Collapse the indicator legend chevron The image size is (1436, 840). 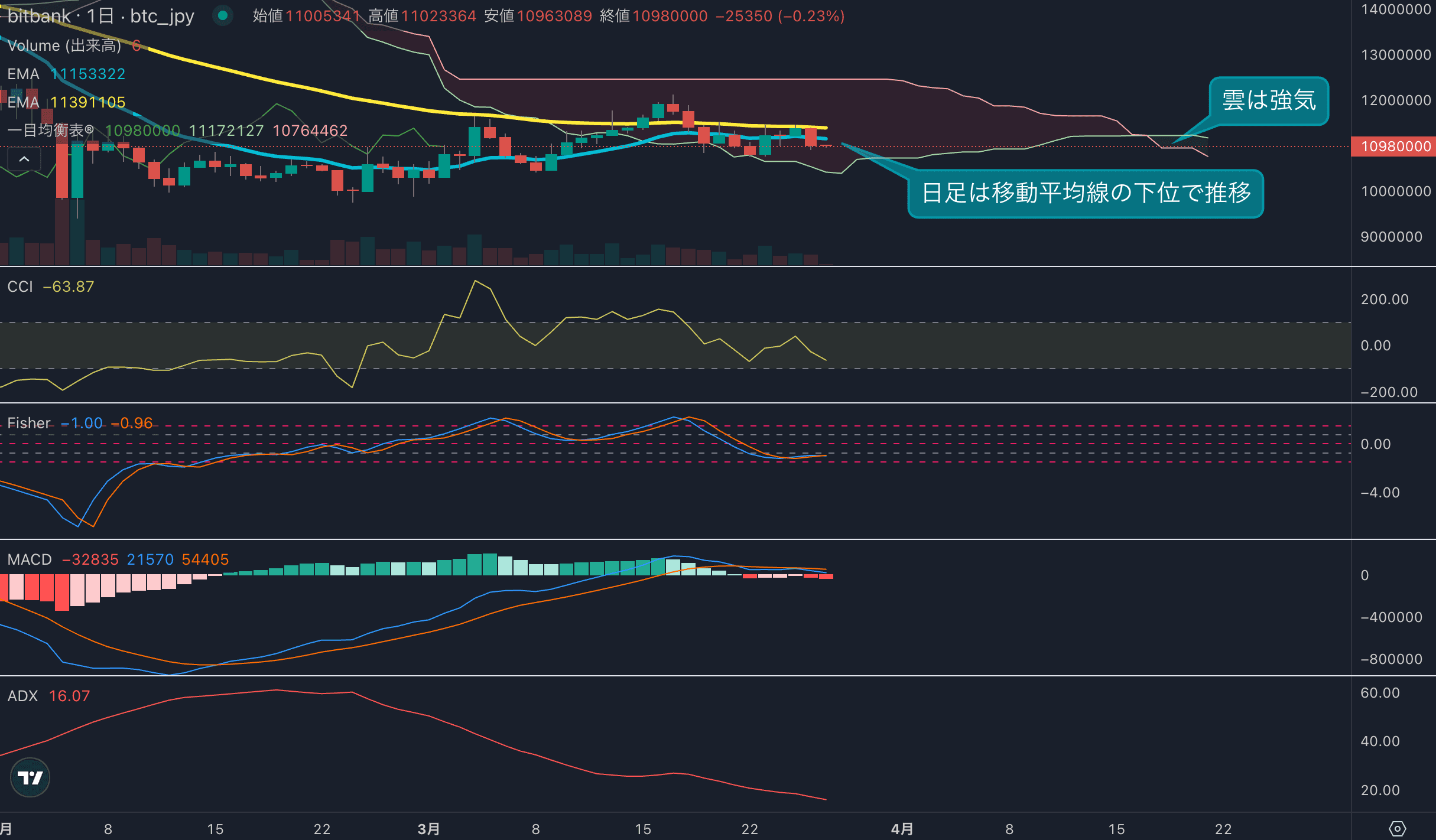24,159
